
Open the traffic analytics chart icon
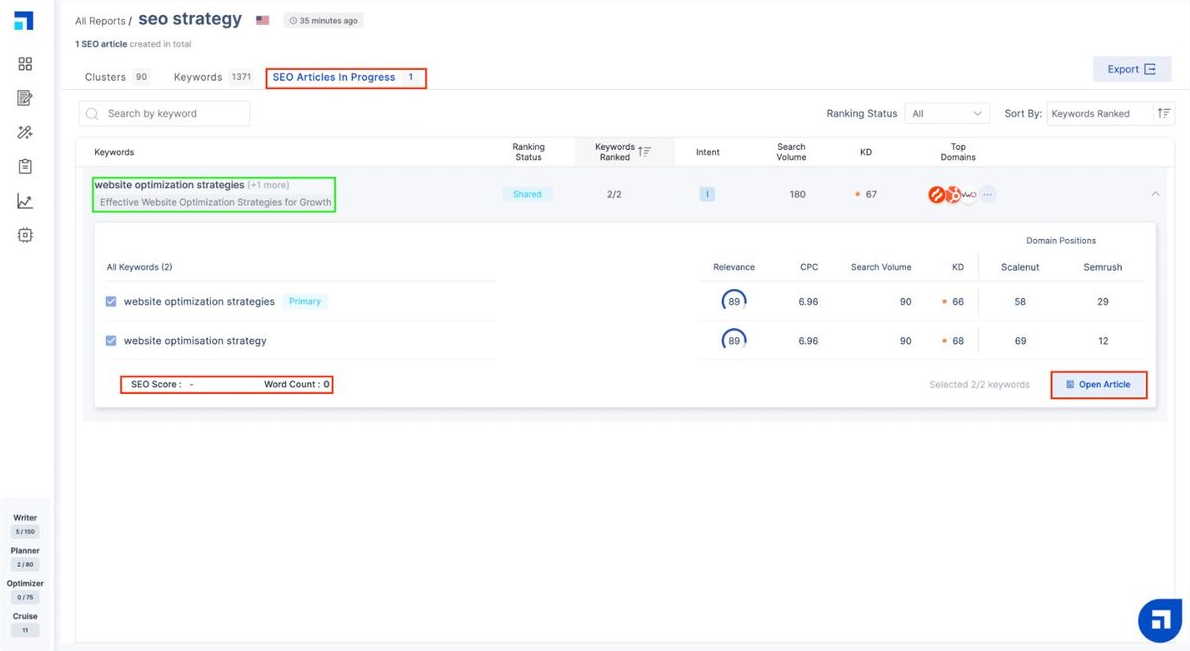tap(25, 201)
